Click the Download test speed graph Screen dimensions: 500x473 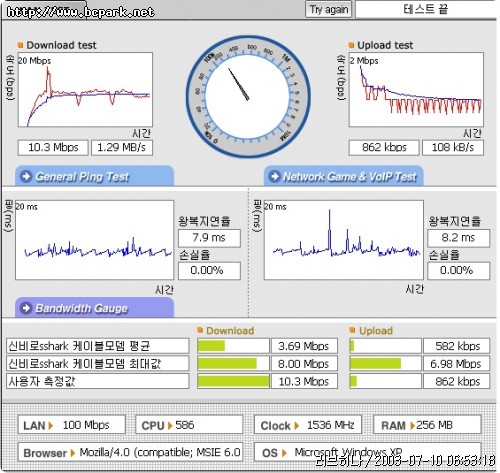(x=85, y=90)
